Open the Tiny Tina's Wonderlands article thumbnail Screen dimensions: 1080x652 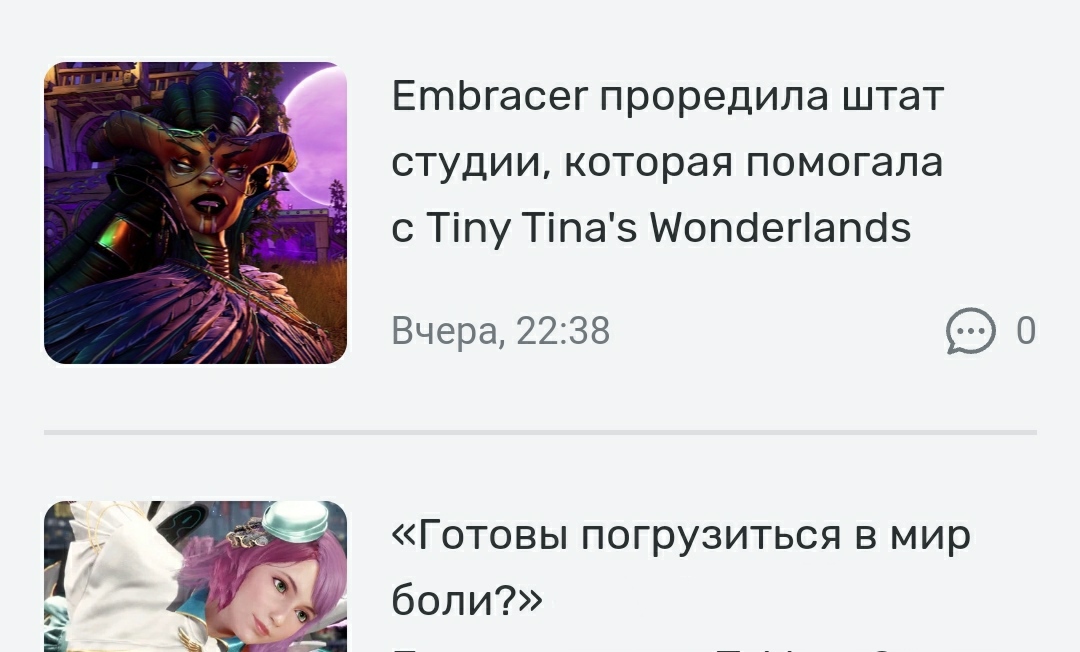[196, 213]
